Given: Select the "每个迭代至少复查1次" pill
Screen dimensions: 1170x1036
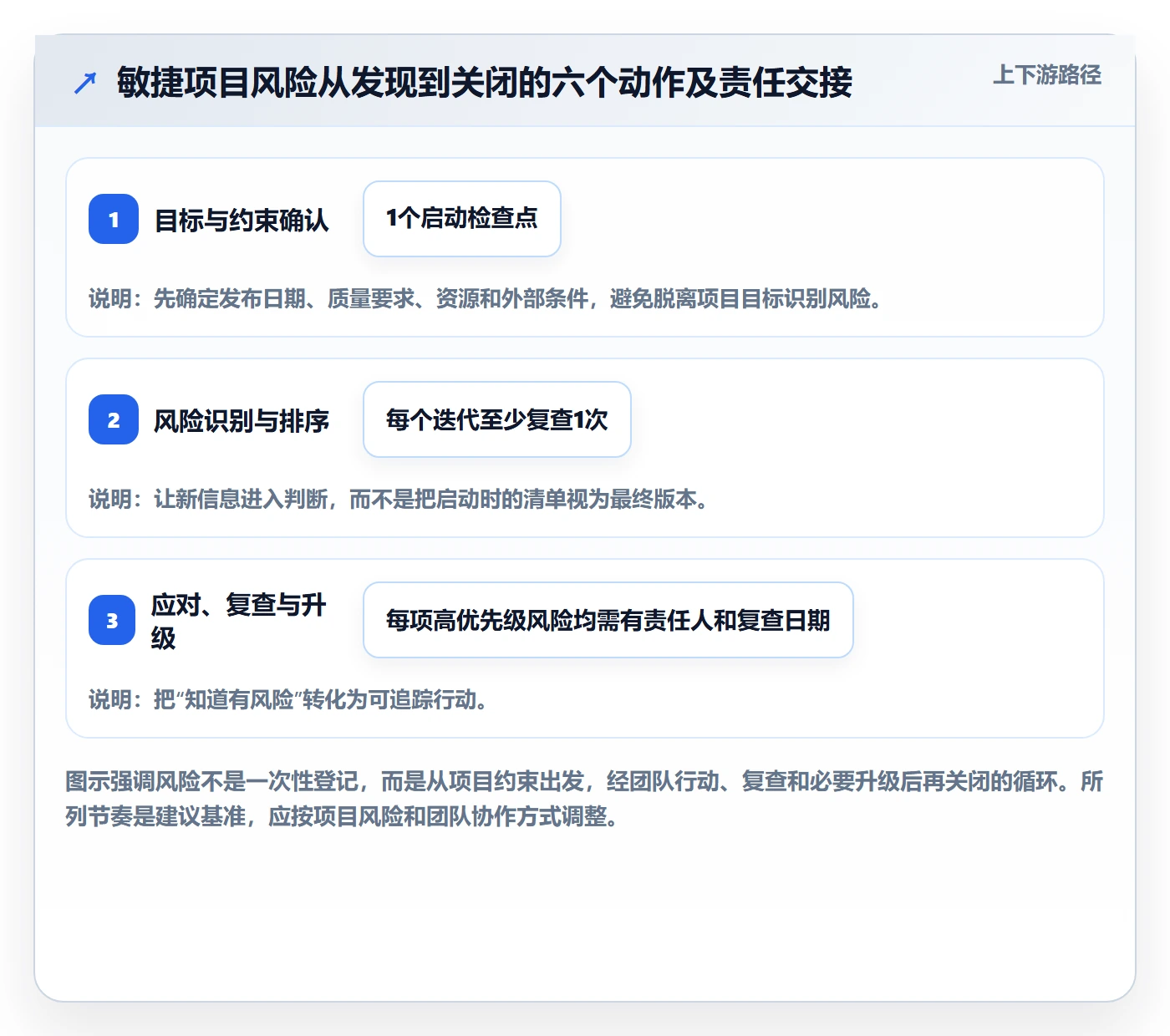Looking at the screenshot, I should (x=497, y=419).
